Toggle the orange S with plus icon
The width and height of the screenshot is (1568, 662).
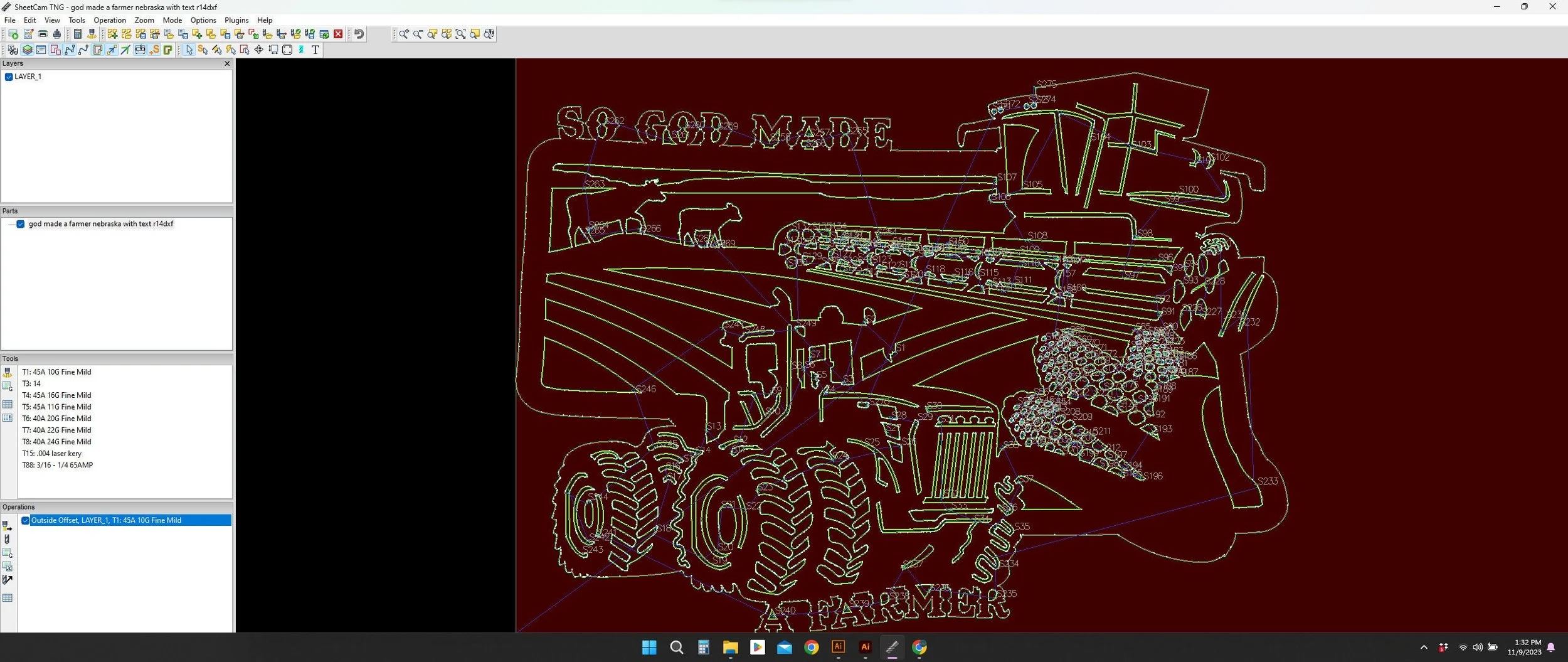(x=154, y=50)
